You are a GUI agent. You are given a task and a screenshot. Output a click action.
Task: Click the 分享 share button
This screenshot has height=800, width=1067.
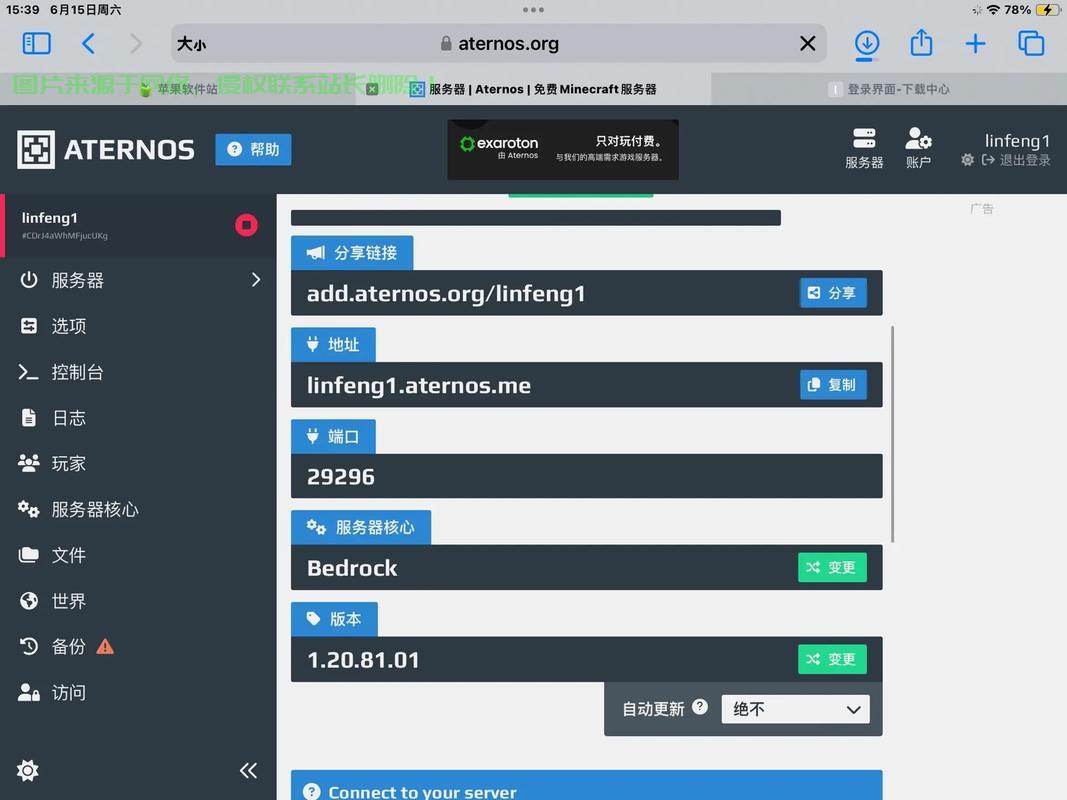point(833,293)
